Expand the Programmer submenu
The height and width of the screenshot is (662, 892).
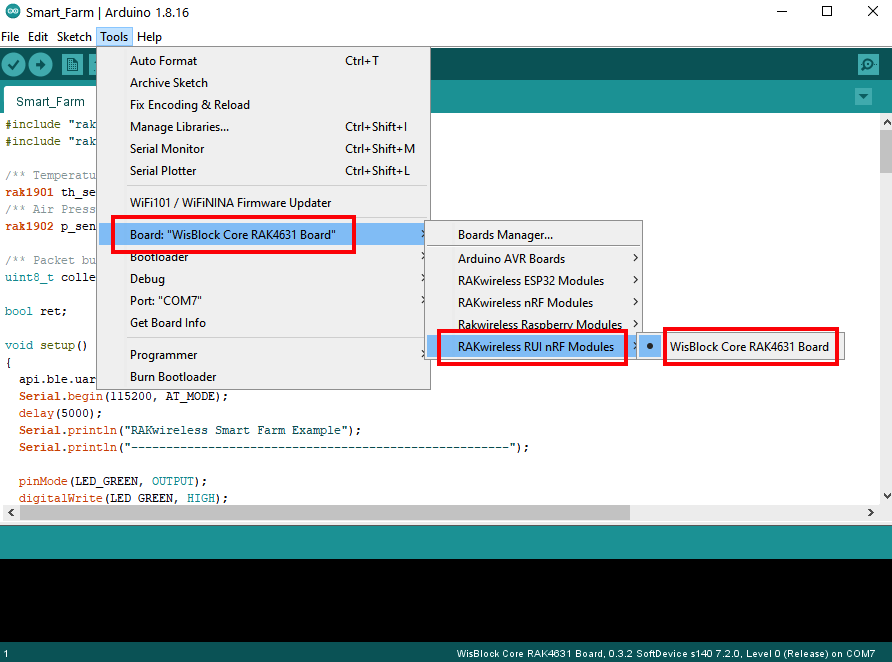tap(262, 354)
